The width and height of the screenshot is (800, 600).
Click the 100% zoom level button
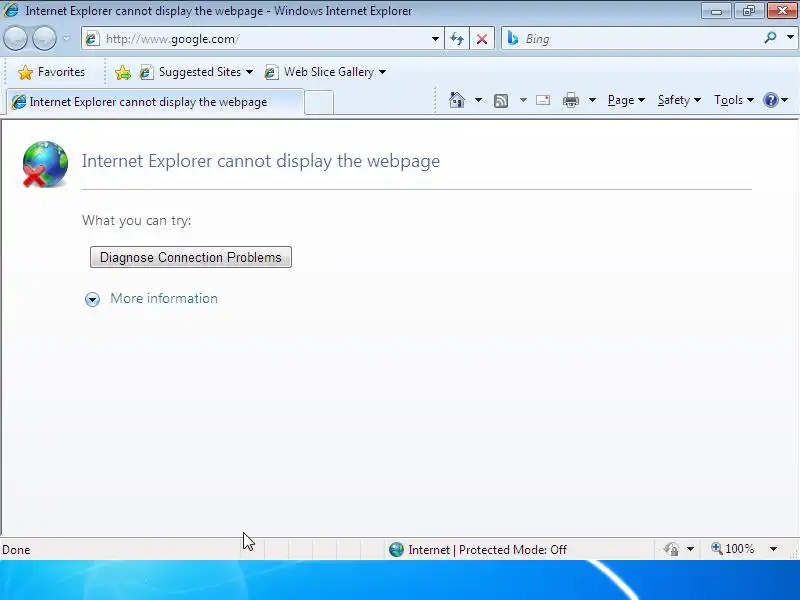tap(733, 549)
